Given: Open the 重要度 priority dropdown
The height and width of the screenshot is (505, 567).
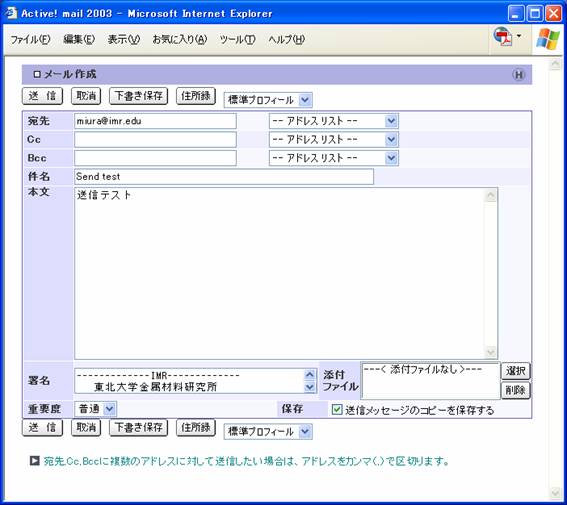Looking at the screenshot, I should [x=95, y=409].
